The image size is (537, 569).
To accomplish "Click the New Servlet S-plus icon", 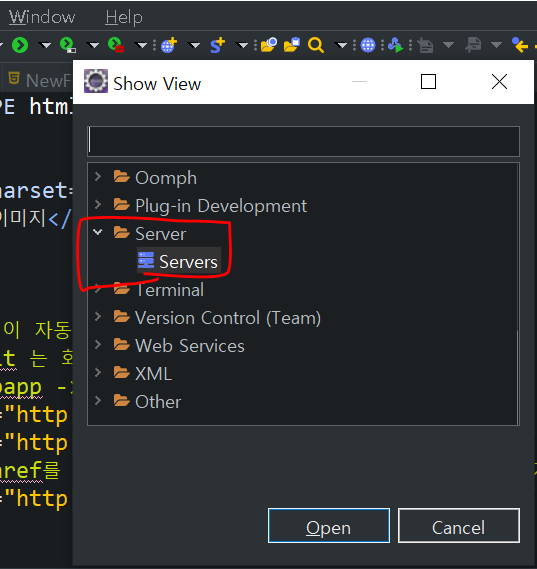I will coord(218,45).
